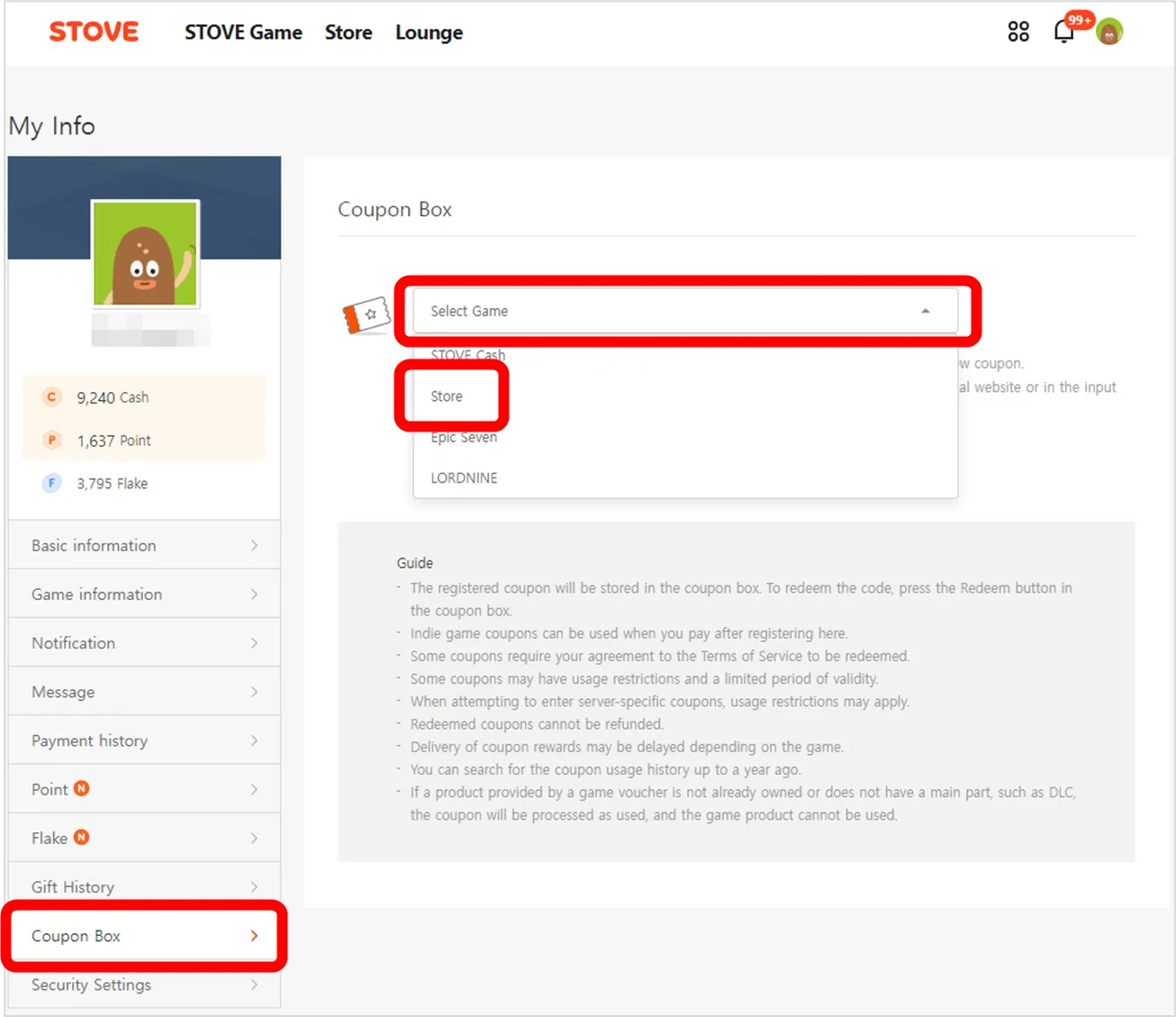Click the Guide heading text
This screenshot has height=1017, width=1176.
pos(414,563)
